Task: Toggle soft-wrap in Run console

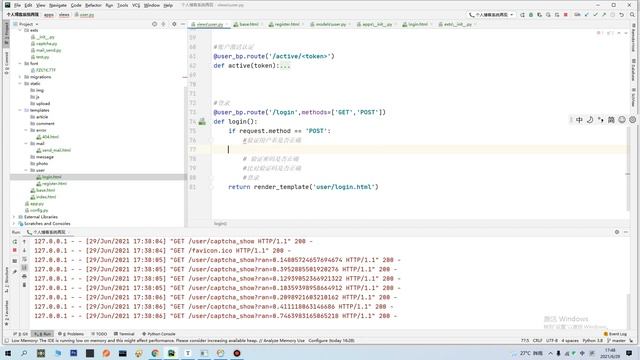Action: (x=24, y=259)
